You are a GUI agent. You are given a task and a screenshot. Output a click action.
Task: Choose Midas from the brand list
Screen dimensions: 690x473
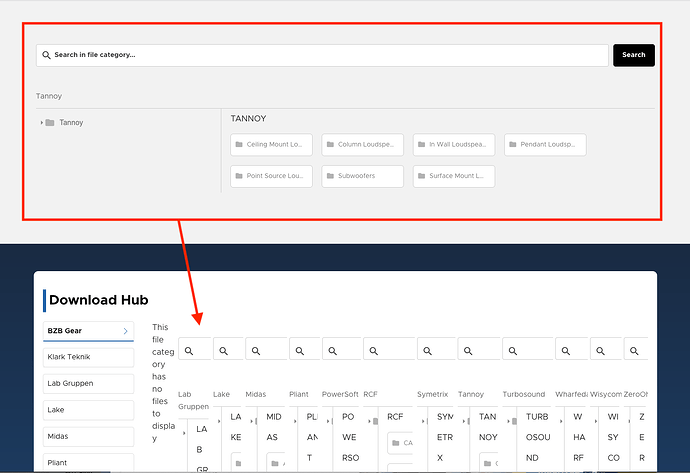click(88, 437)
